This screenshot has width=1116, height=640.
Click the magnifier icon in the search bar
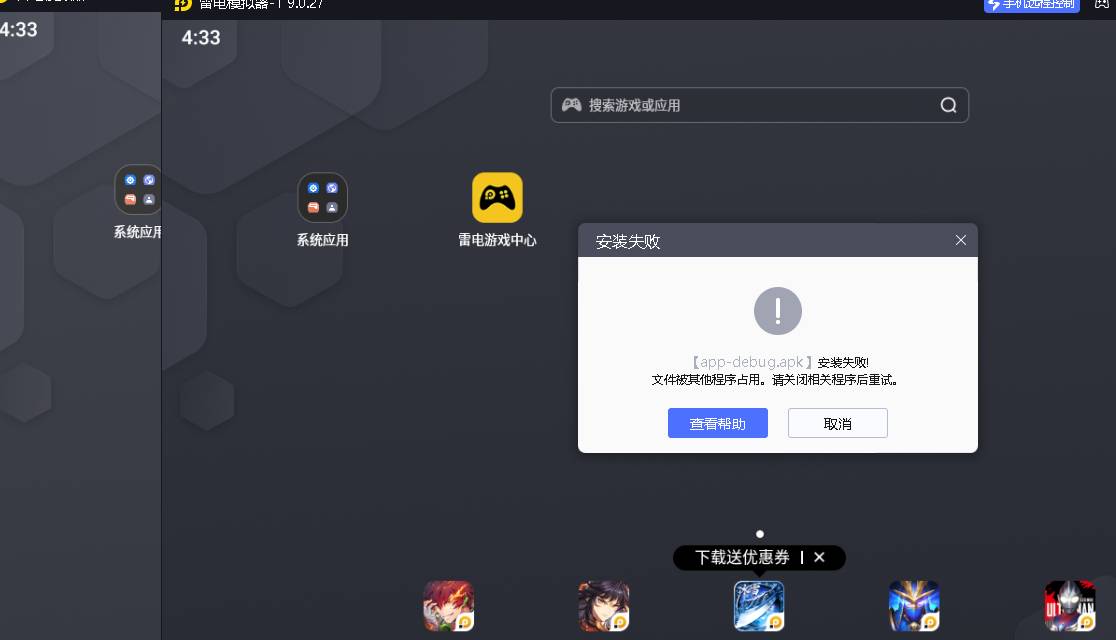948,105
